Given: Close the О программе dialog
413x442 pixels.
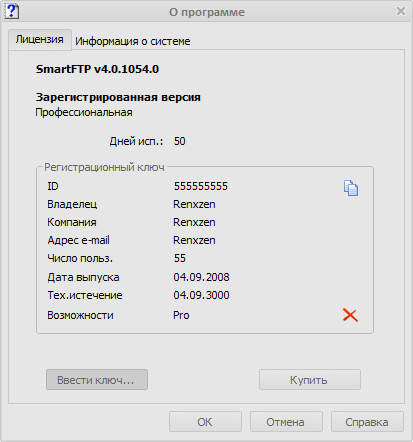Looking at the screenshot, I should (x=401, y=11).
